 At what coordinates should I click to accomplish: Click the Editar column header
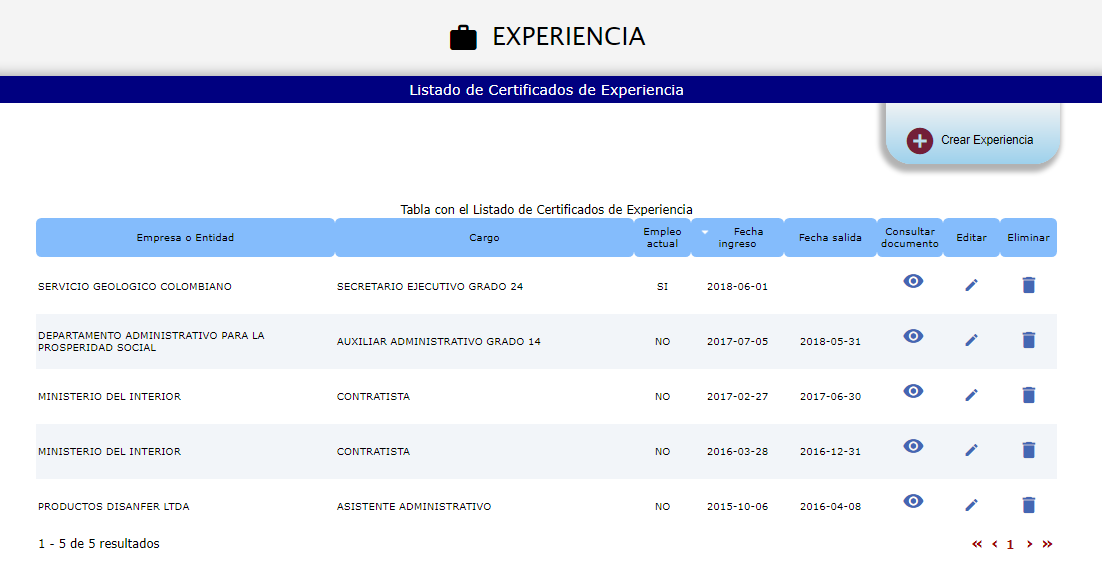(971, 237)
